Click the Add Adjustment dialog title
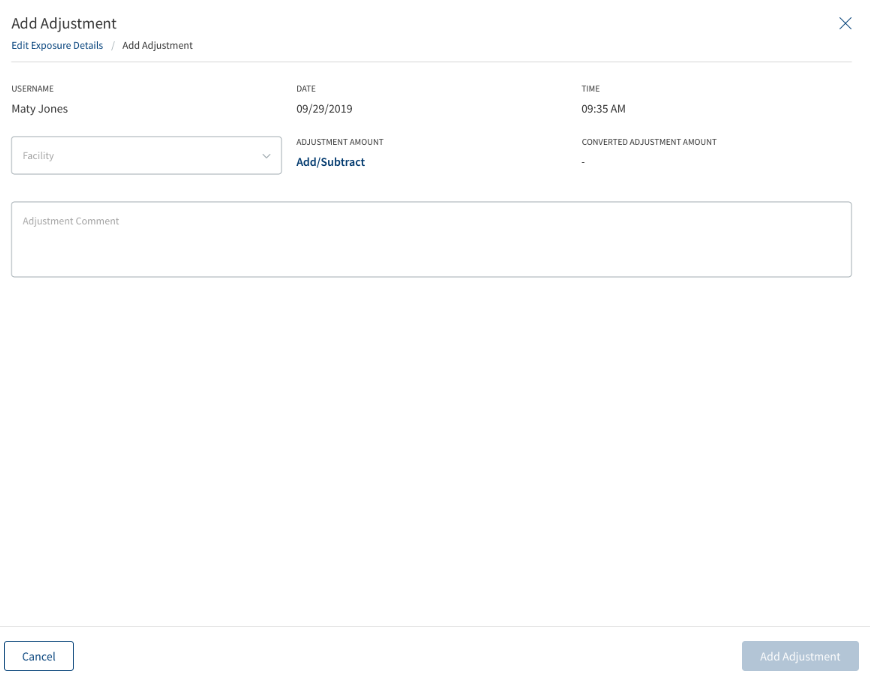The width and height of the screenshot is (870, 683). [64, 23]
